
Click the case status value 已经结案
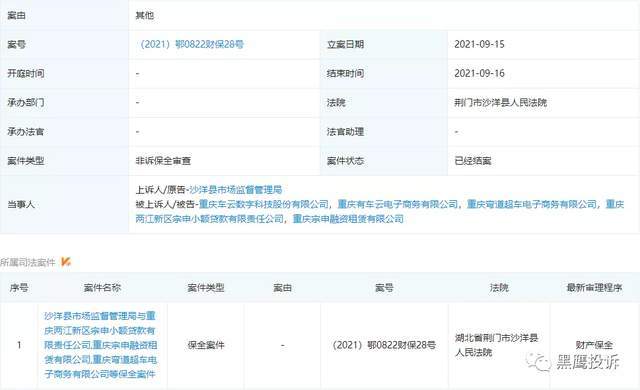pyautogui.click(x=473, y=161)
